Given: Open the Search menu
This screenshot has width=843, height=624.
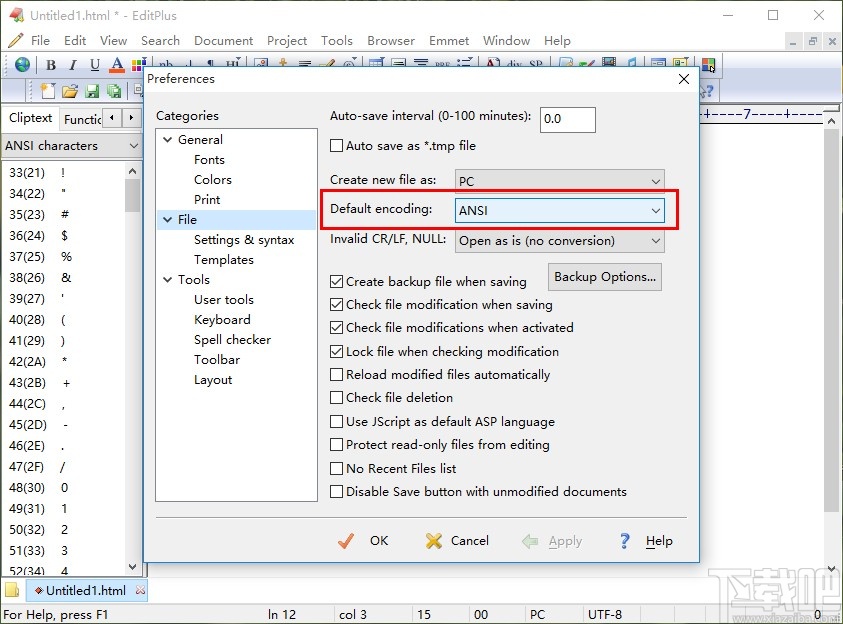Looking at the screenshot, I should tap(160, 41).
